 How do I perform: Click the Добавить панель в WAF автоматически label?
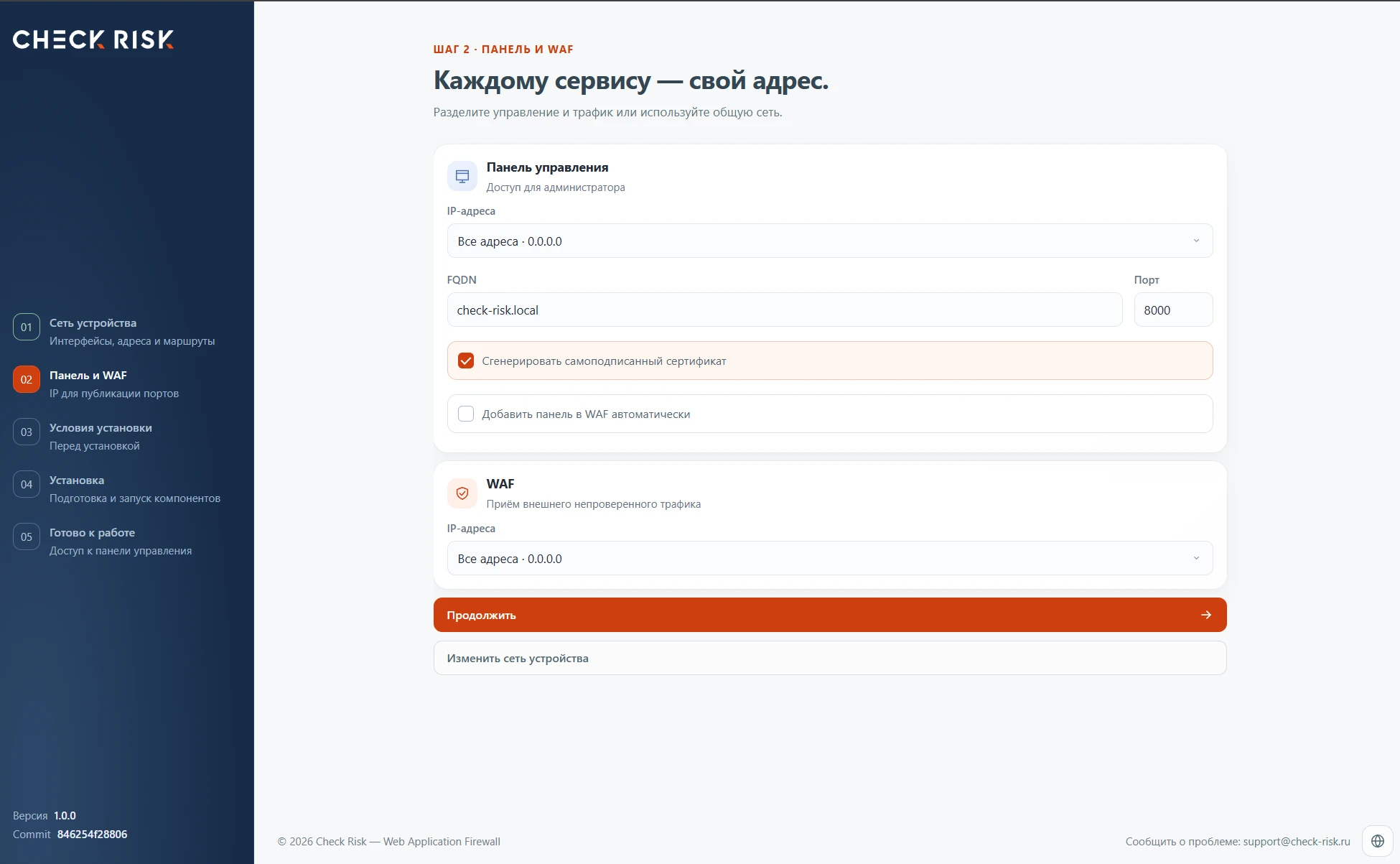point(586,414)
